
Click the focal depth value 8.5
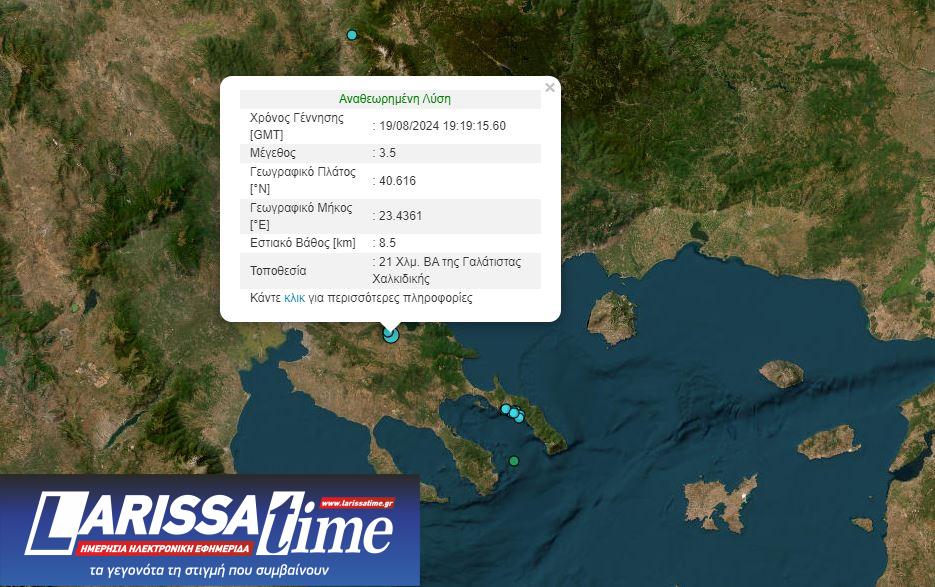[x=386, y=242]
